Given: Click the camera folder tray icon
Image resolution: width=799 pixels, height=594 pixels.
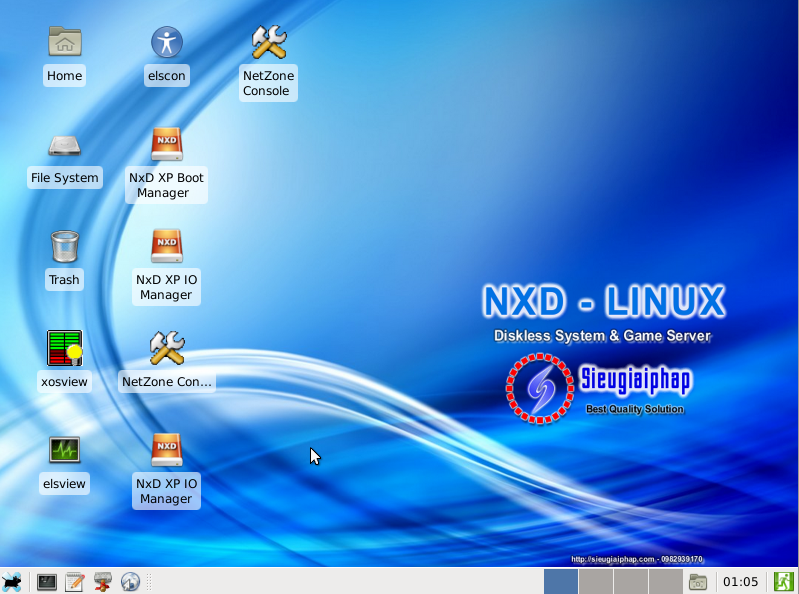Looking at the screenshot, I should (698, 582).
